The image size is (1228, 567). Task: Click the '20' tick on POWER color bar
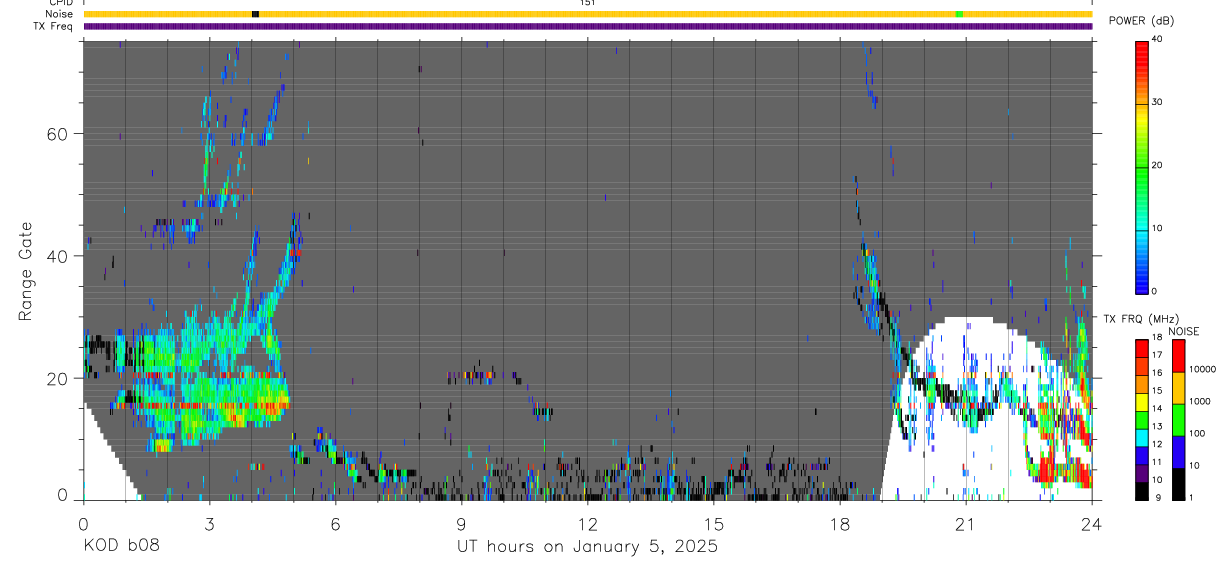(1158, 165)
